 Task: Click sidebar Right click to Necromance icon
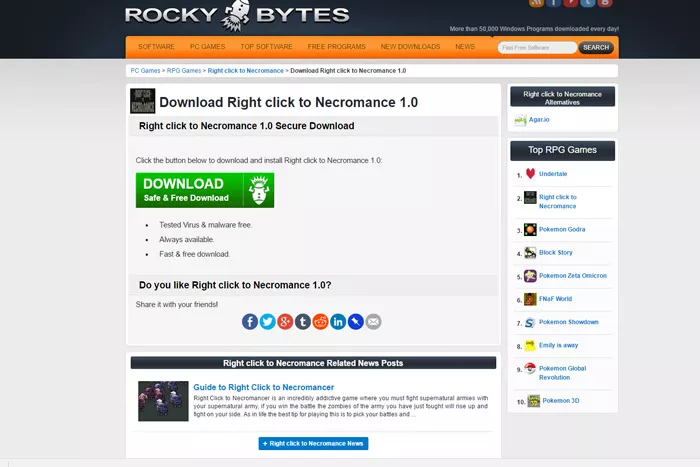click(530, 197)
